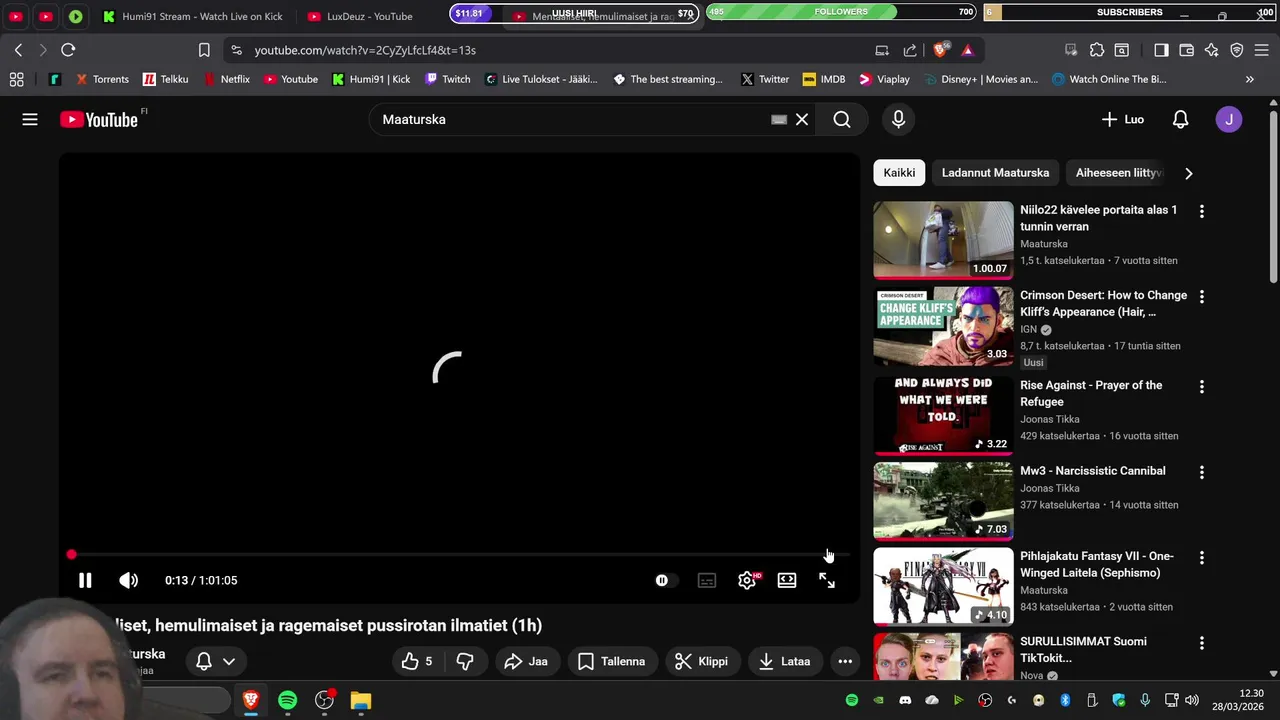Screen dimensions: 1280x720
Task: Show hidden bookmarks chevron
Action: (1249, 79)
